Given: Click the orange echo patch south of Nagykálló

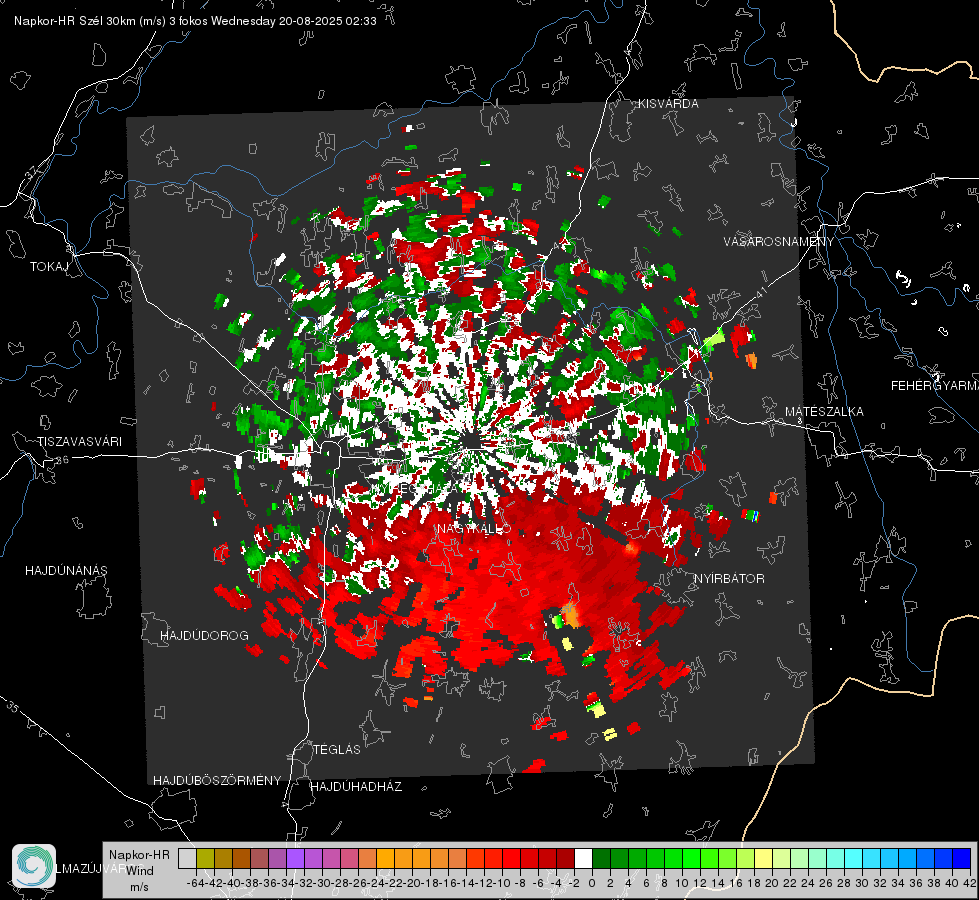Looking at the screenshot, I should click(570, 615).
